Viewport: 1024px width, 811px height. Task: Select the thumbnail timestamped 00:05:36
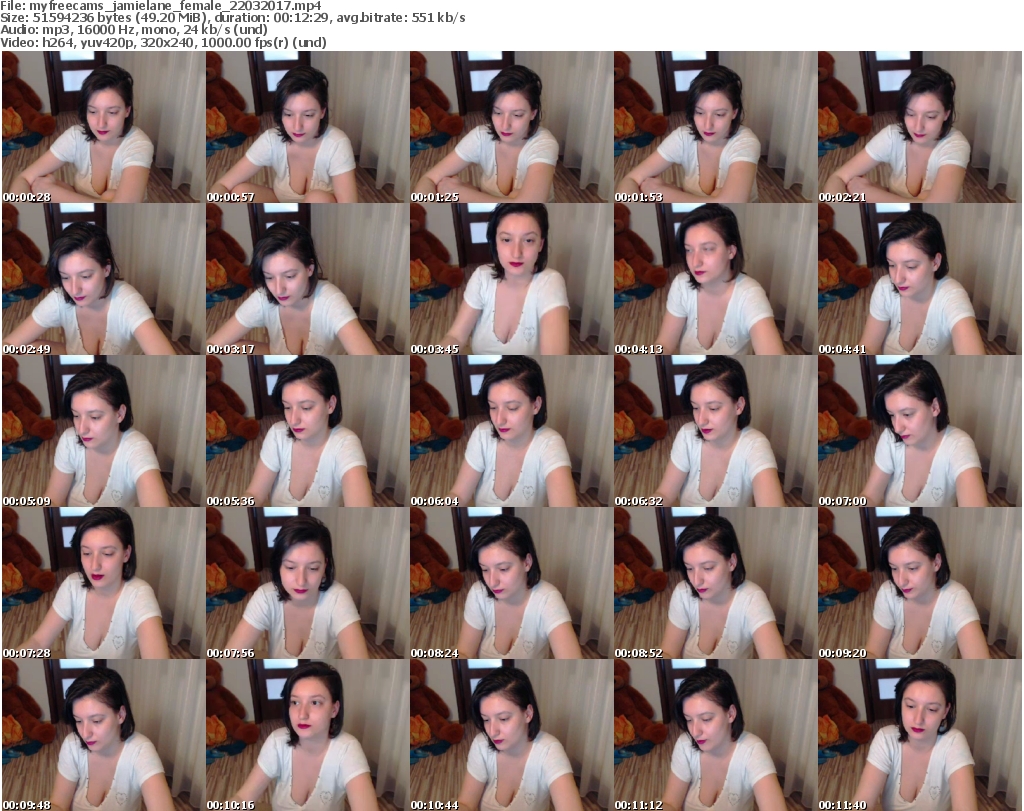pyautogui.click(x=308, y=431)
